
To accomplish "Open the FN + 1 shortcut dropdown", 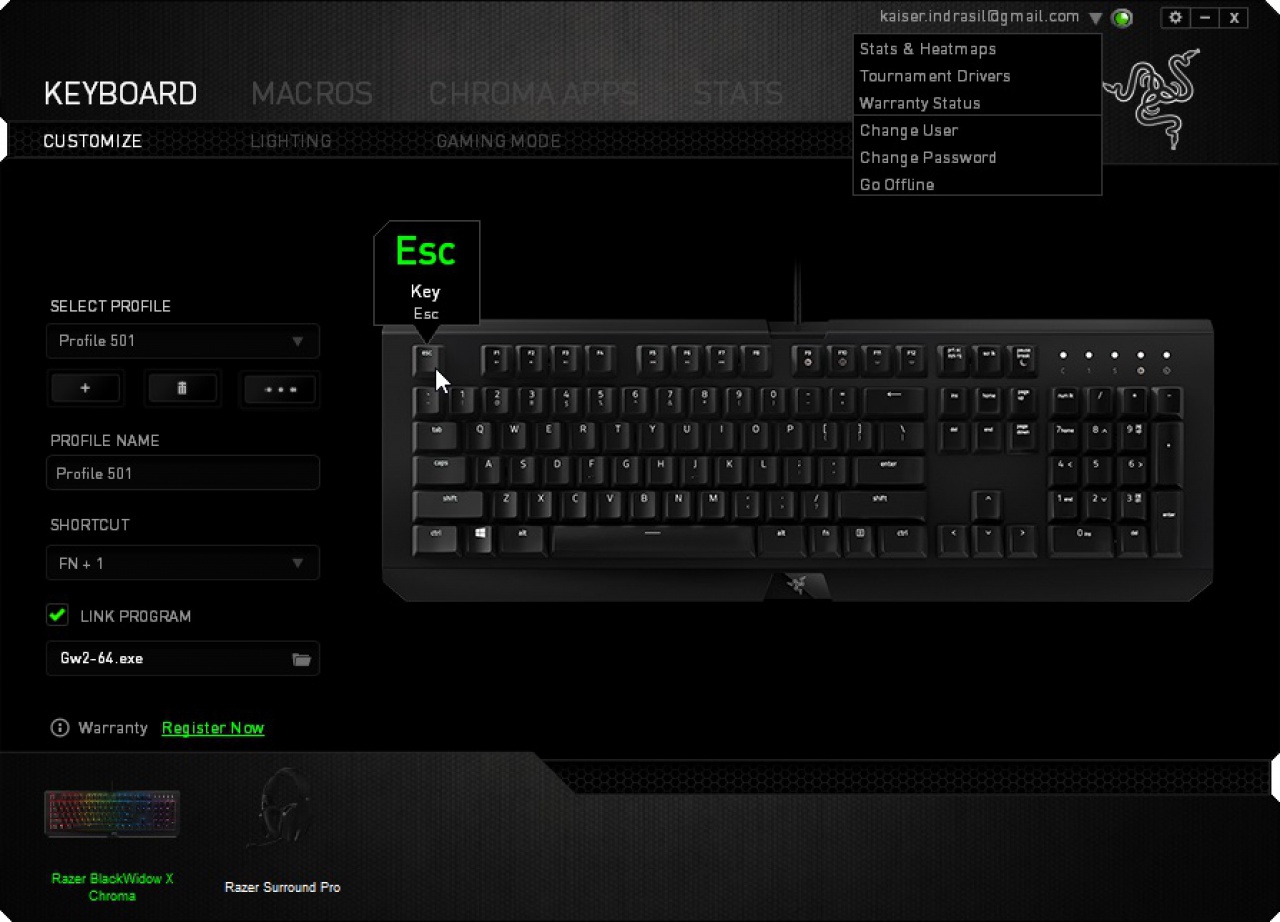I will pyautogui.click(x=183, y=563).
